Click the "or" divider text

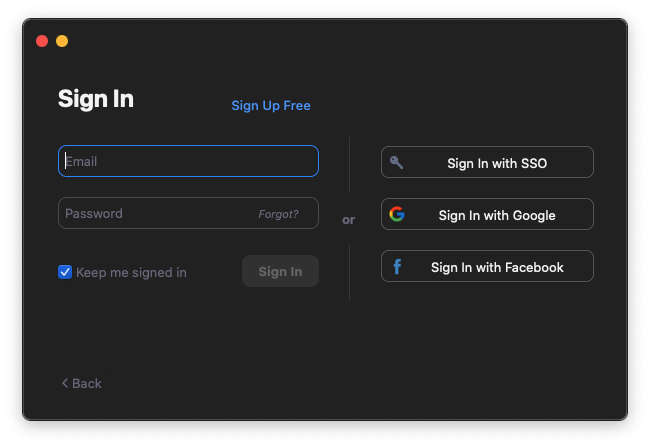[x=349, y=220]
